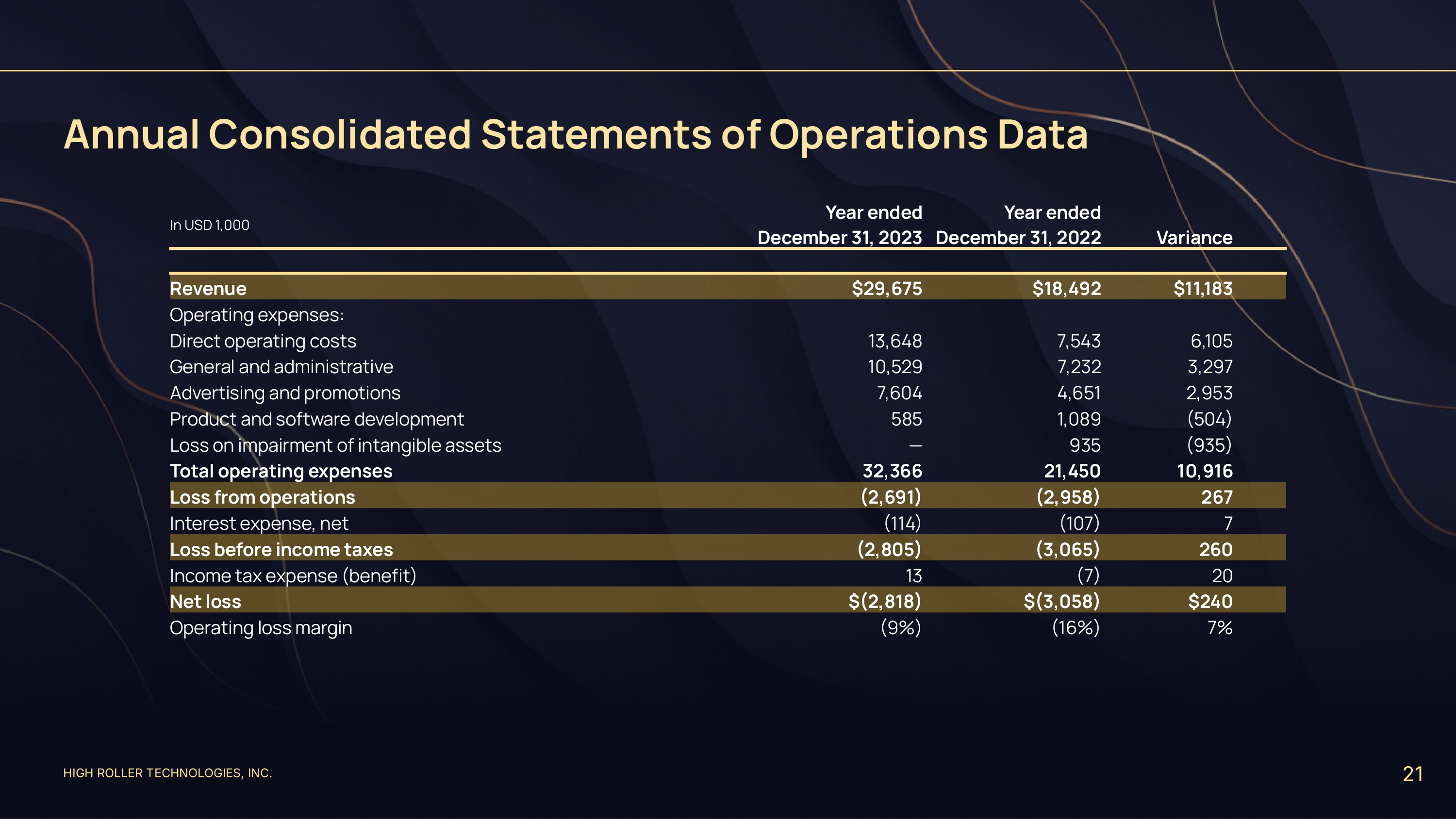Click Loss on impairment of intangible assets

pyautogui.click(x=335, y=445)
